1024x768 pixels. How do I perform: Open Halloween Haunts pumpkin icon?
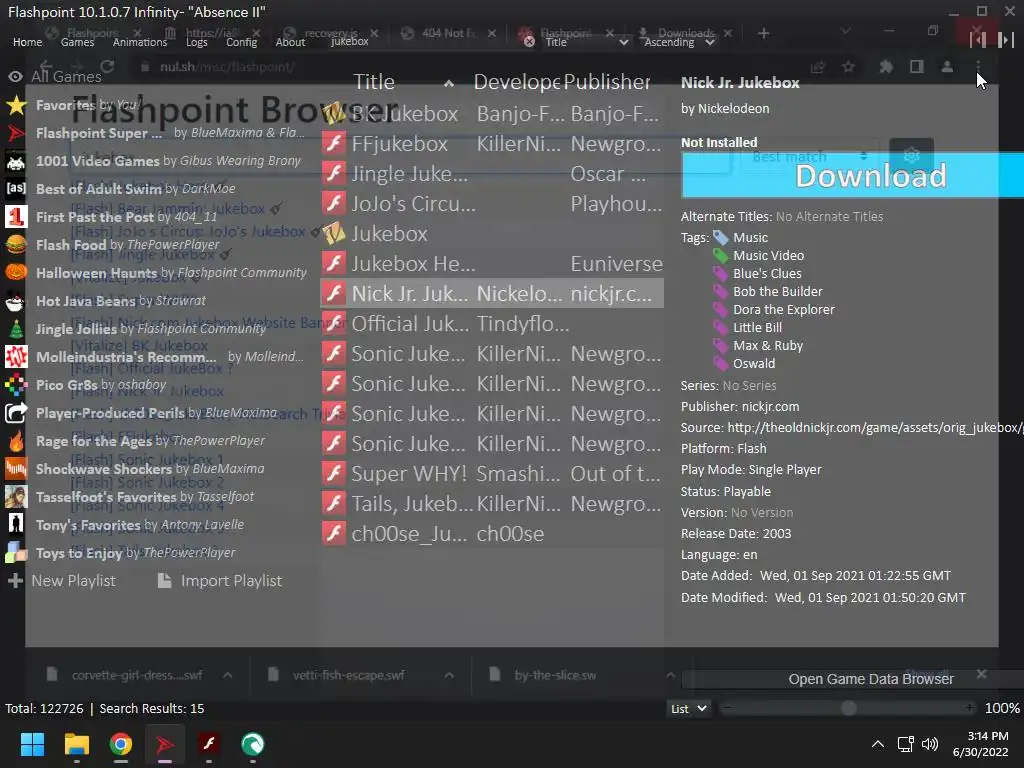16,272
